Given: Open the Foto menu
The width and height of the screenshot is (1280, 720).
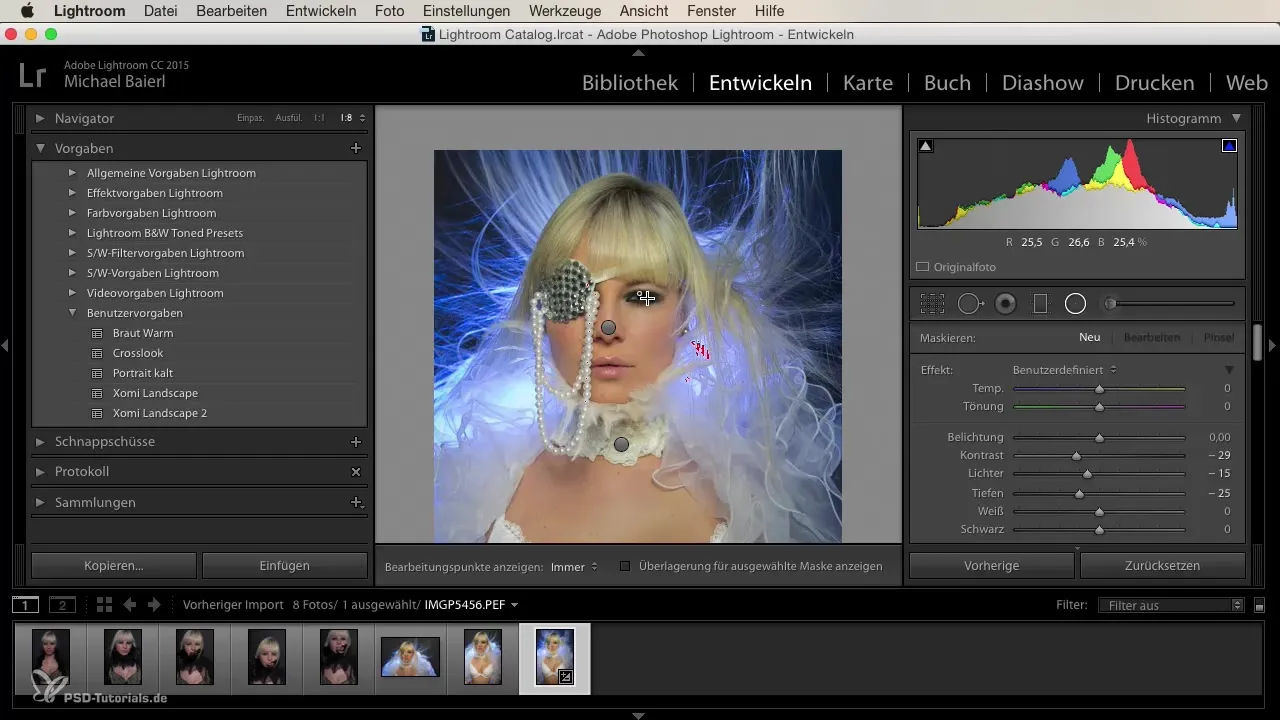Looking at the screenshot, I should point(390,11).
